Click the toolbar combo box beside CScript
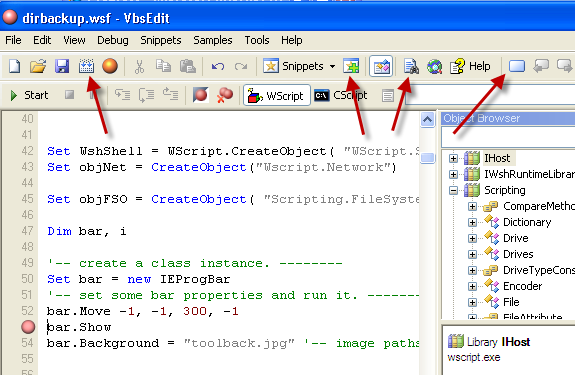Screen dimensions: 575x375 click(491, 96)
